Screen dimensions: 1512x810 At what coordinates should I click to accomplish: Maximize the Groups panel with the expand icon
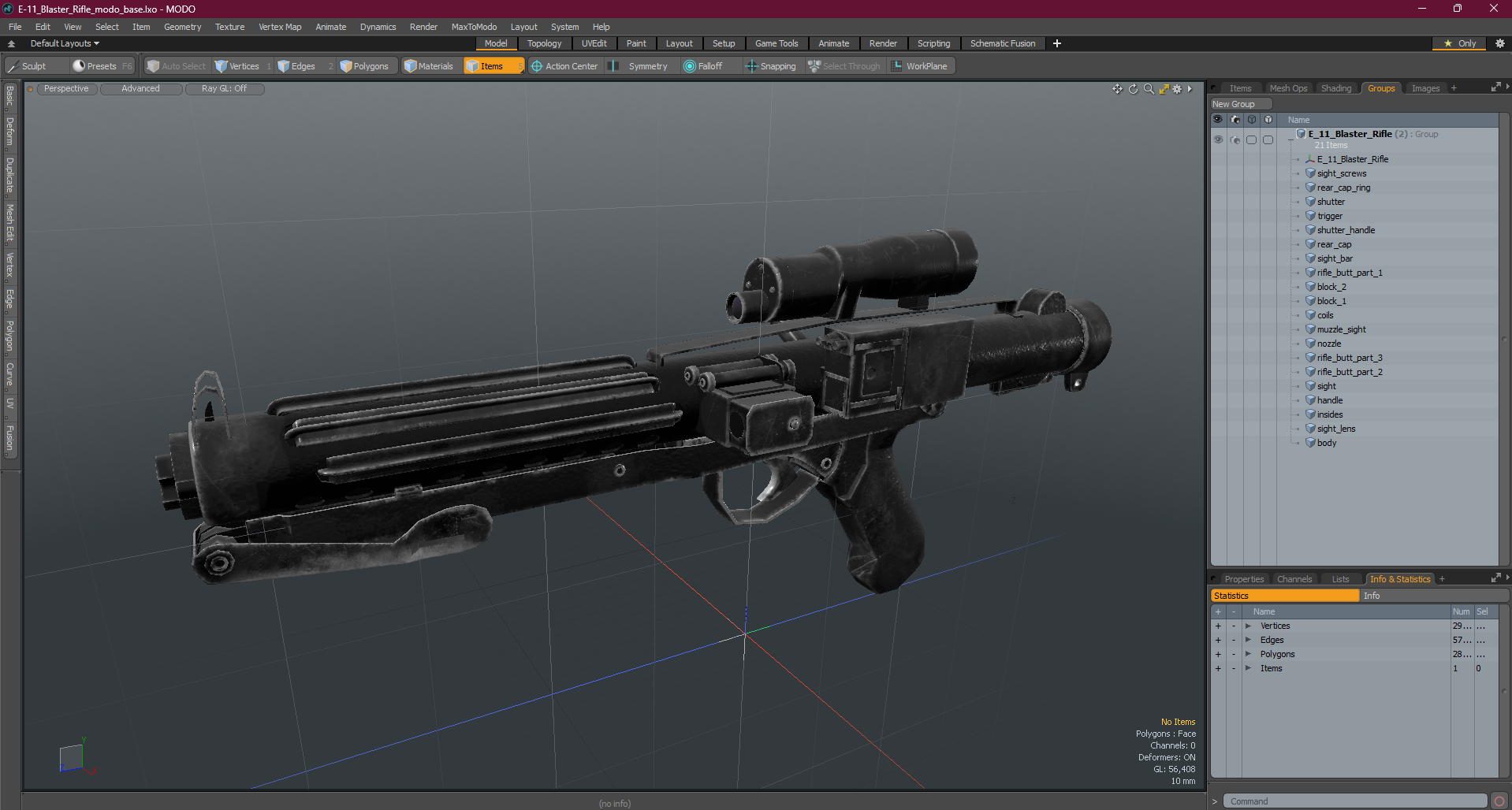point(1495,87)
